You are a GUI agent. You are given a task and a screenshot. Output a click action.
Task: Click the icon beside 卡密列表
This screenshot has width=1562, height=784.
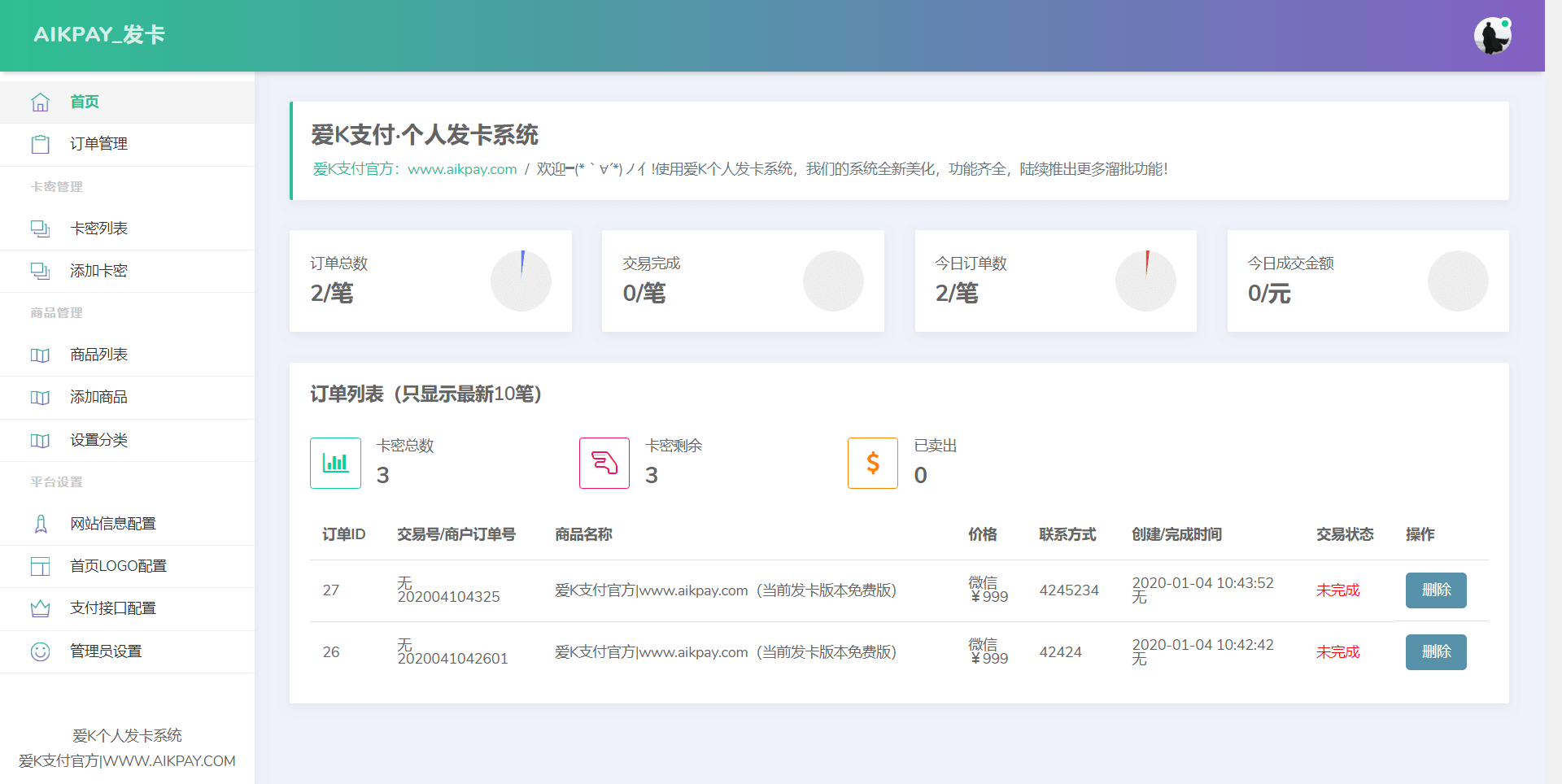pos(40,229)
